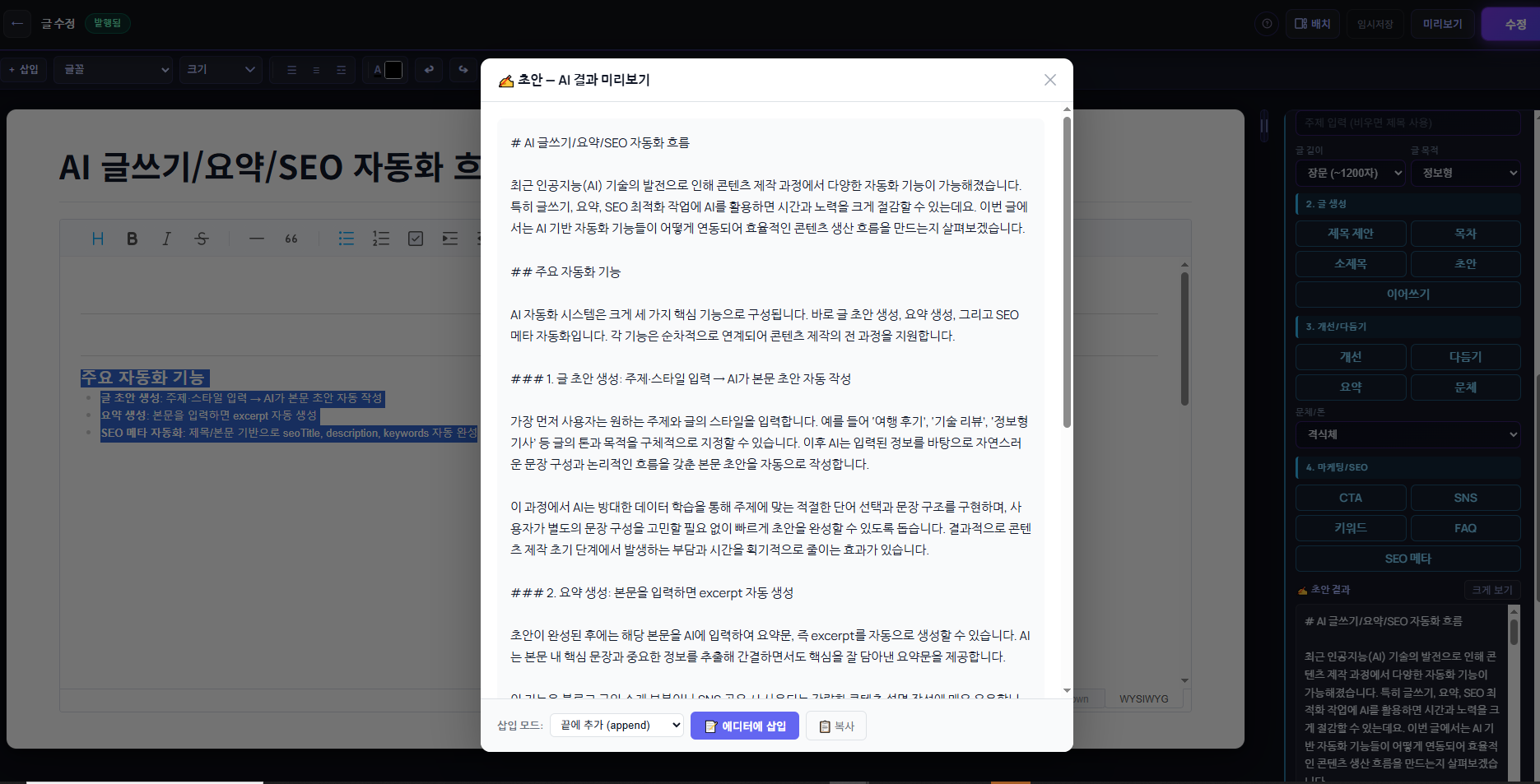Insert a bulleted list in the editor

click(x=347, y=239)
